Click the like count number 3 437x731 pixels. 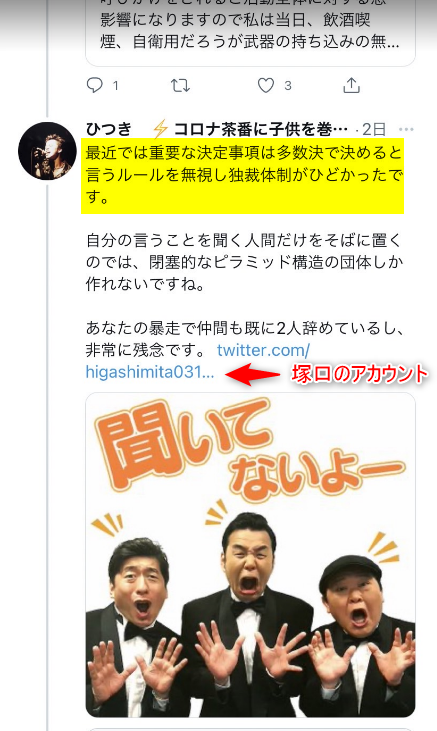tap(288, 86)
